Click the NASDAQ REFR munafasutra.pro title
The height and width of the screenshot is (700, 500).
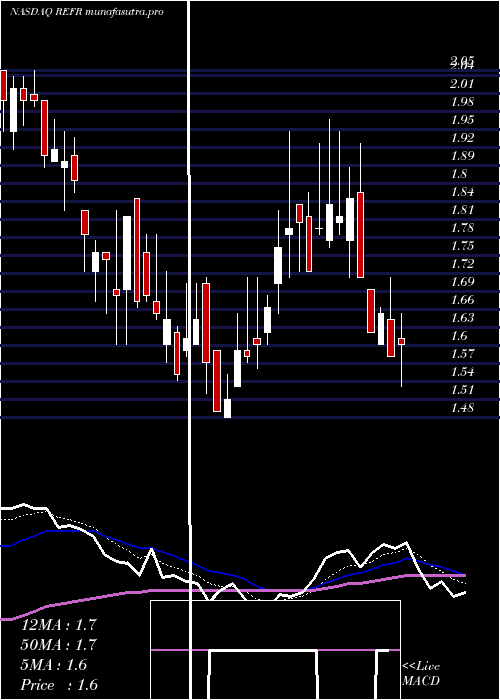(x=87, y=12)
